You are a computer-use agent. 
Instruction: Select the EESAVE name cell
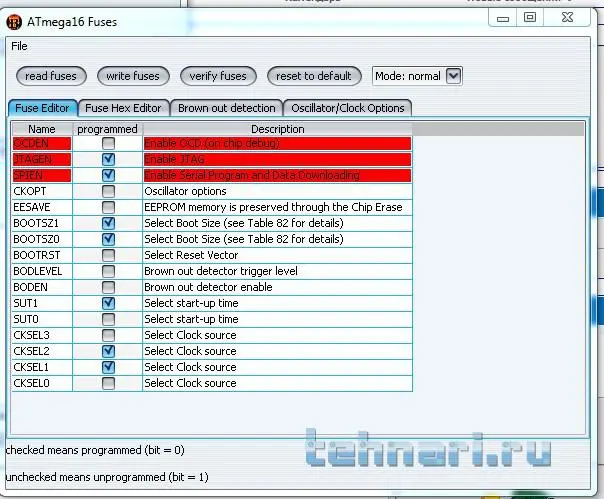pos(42,207)
